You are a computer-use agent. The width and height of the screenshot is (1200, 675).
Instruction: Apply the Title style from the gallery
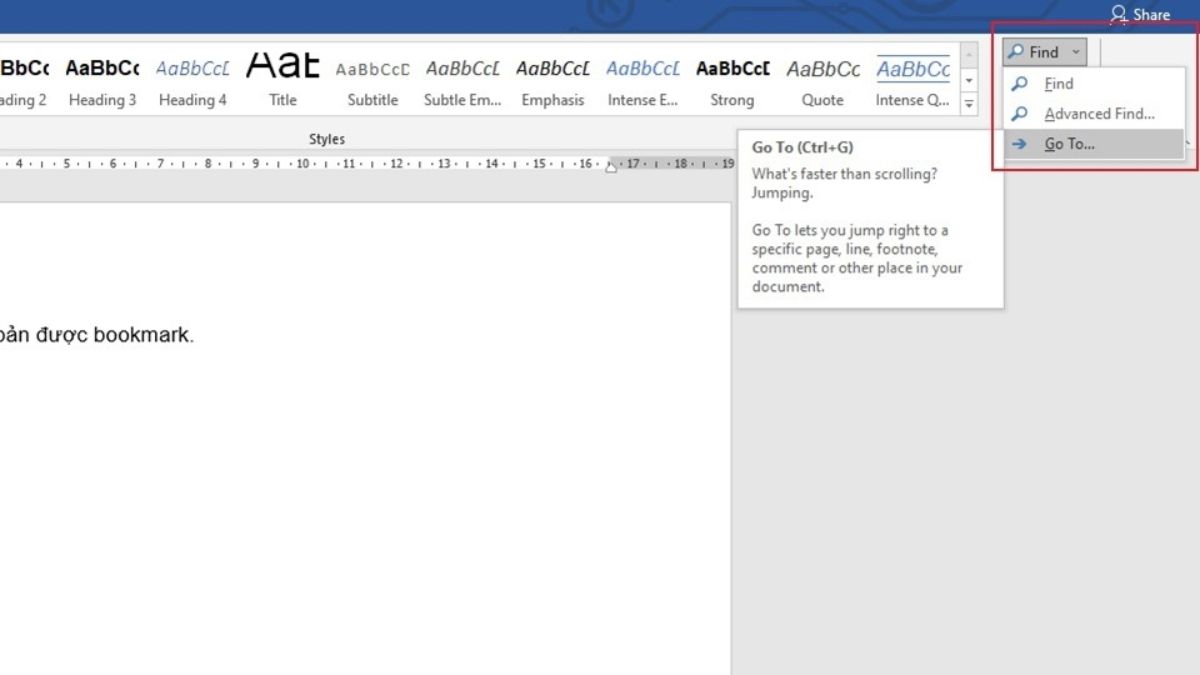pyautogui.click(x=283, y=82)
